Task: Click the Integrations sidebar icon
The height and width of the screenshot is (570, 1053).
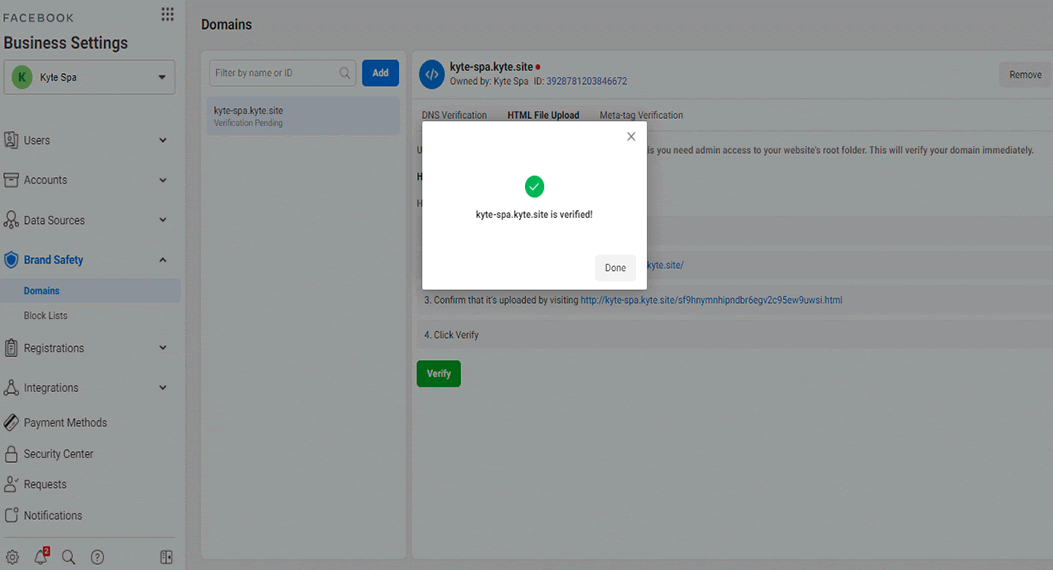Action: [x=11, y=387]
